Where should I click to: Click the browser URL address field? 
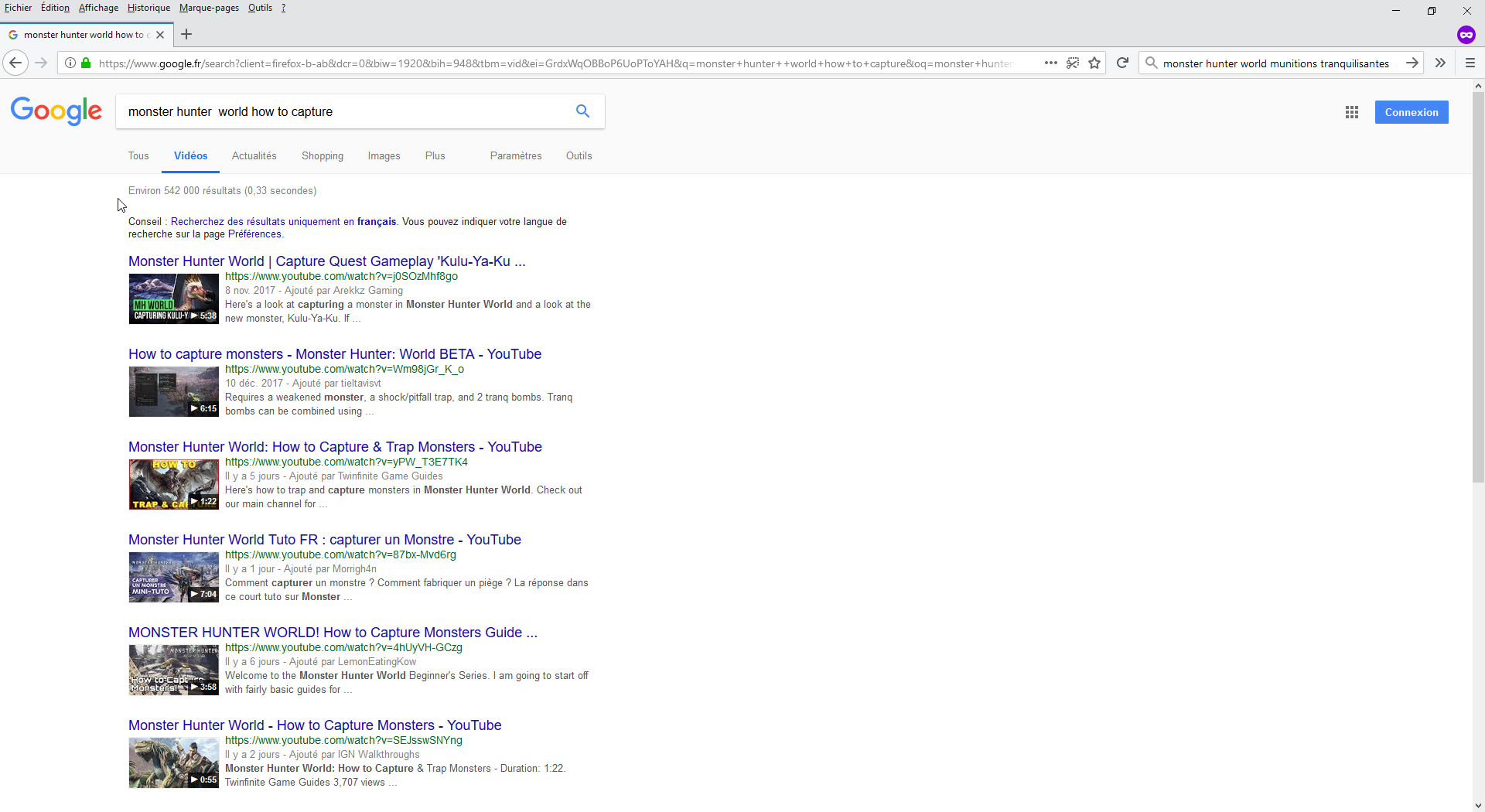coord(555,63)
